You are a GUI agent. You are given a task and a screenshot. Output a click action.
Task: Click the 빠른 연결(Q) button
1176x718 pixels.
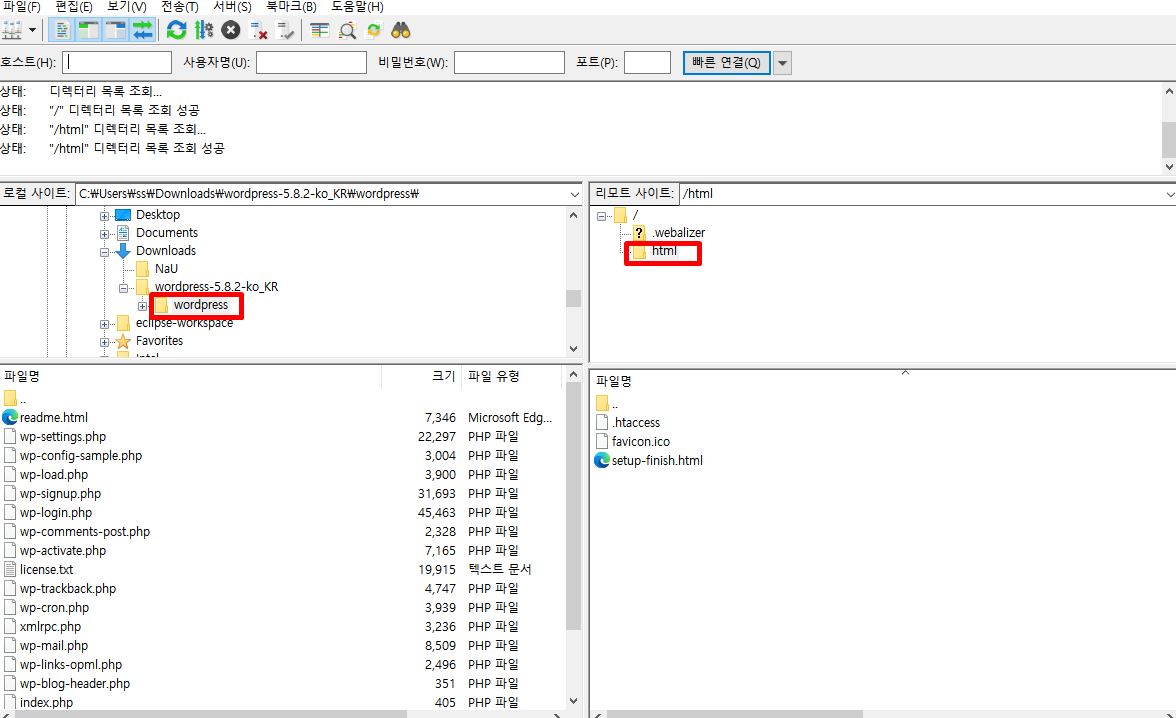[726, 62]
